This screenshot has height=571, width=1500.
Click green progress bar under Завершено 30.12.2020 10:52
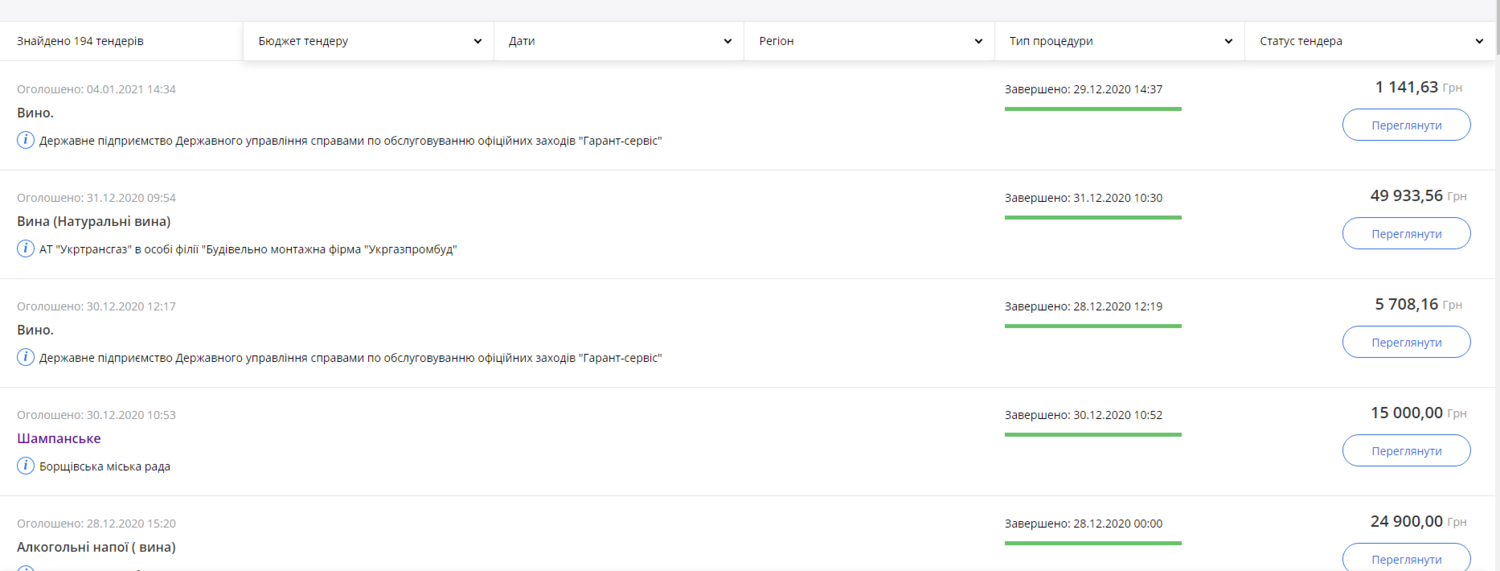coord(1093,434)
